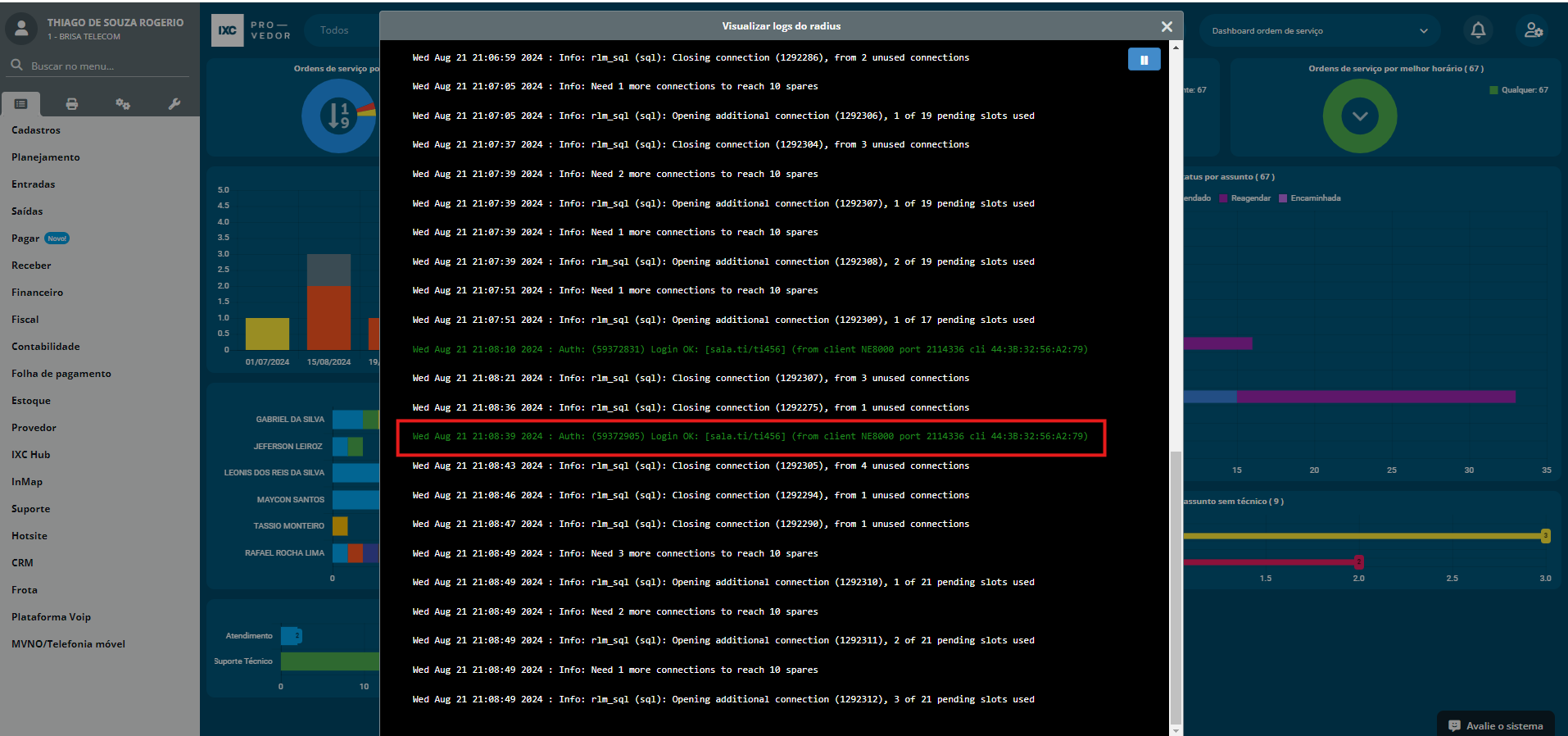Click the menu search magnifier icon

(16, 66)
